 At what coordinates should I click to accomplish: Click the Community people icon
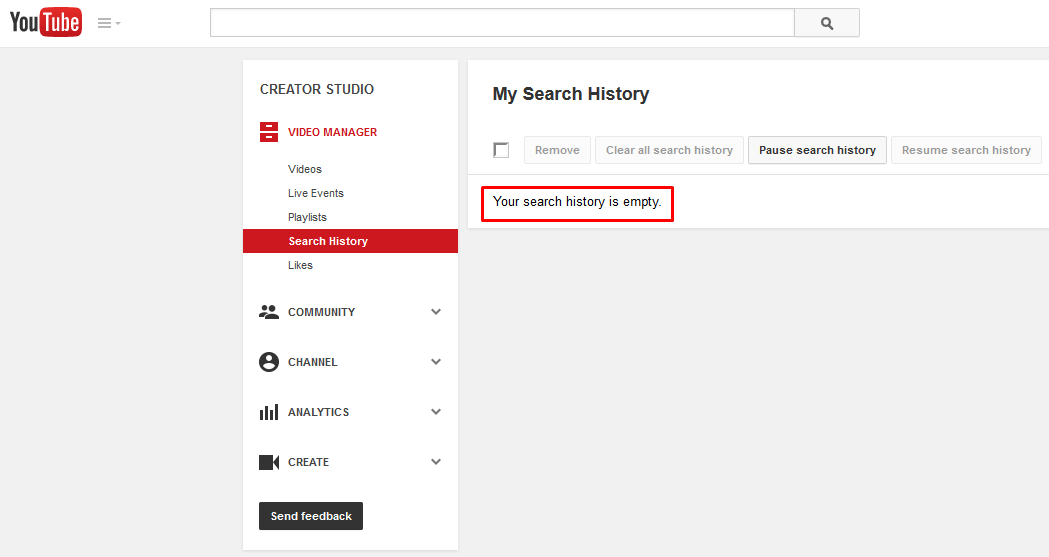tap(268, 312)
